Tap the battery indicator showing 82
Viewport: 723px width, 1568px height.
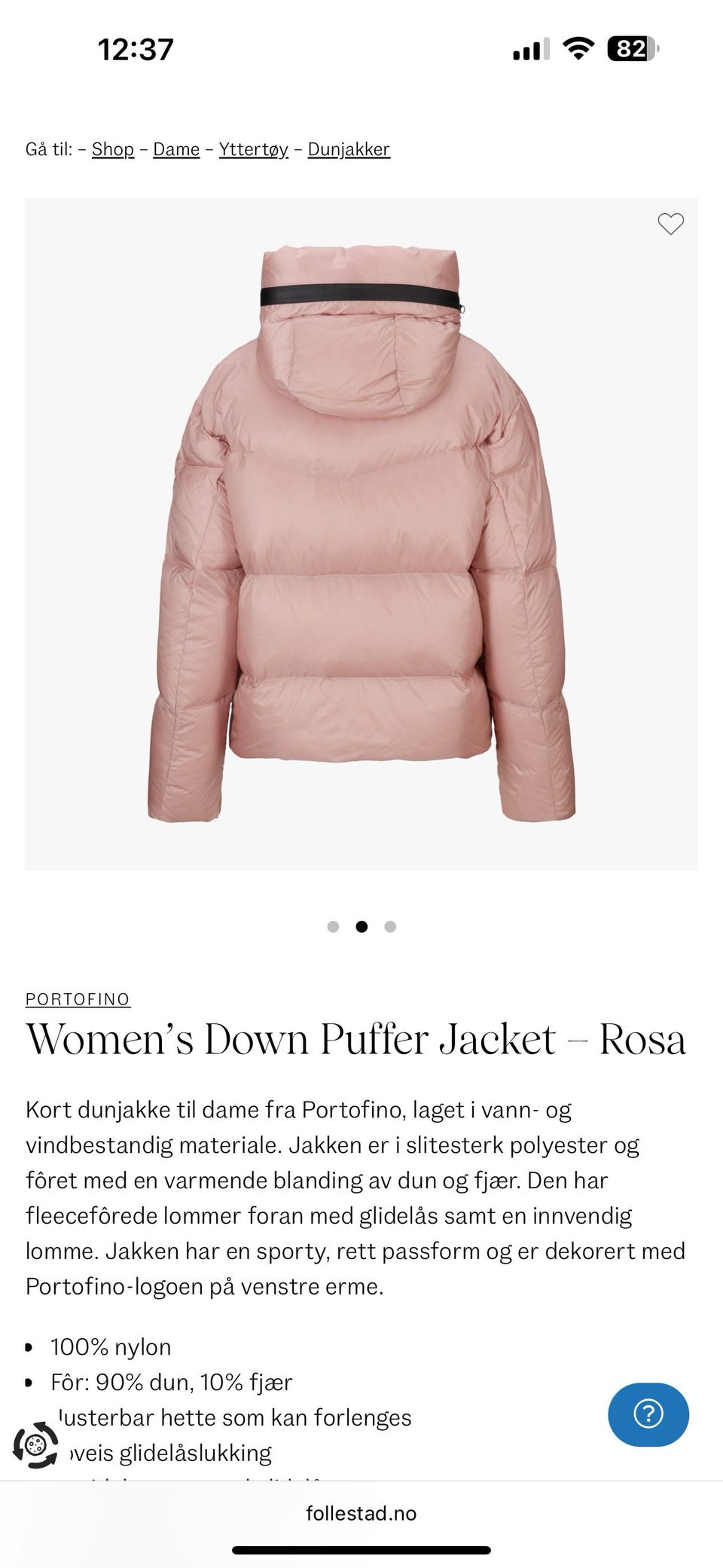(x=633, y=50)
